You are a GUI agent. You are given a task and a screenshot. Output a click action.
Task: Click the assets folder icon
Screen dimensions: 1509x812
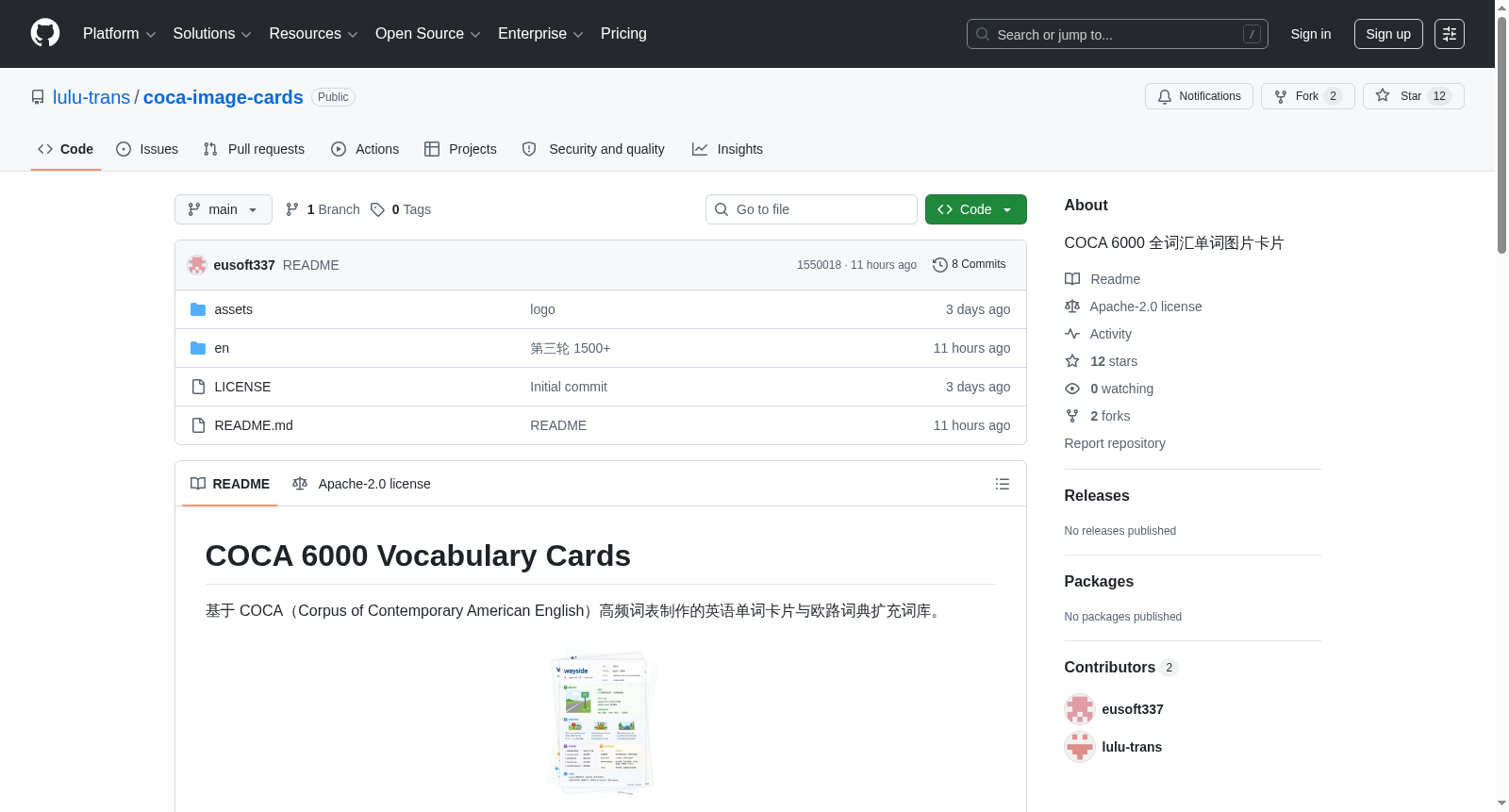pos(198,309)
